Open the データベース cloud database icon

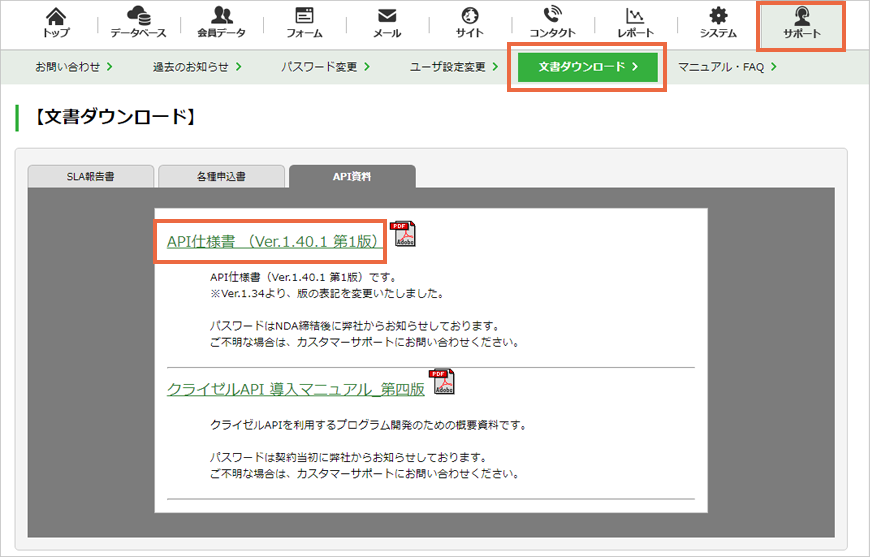tap(138, 16)
